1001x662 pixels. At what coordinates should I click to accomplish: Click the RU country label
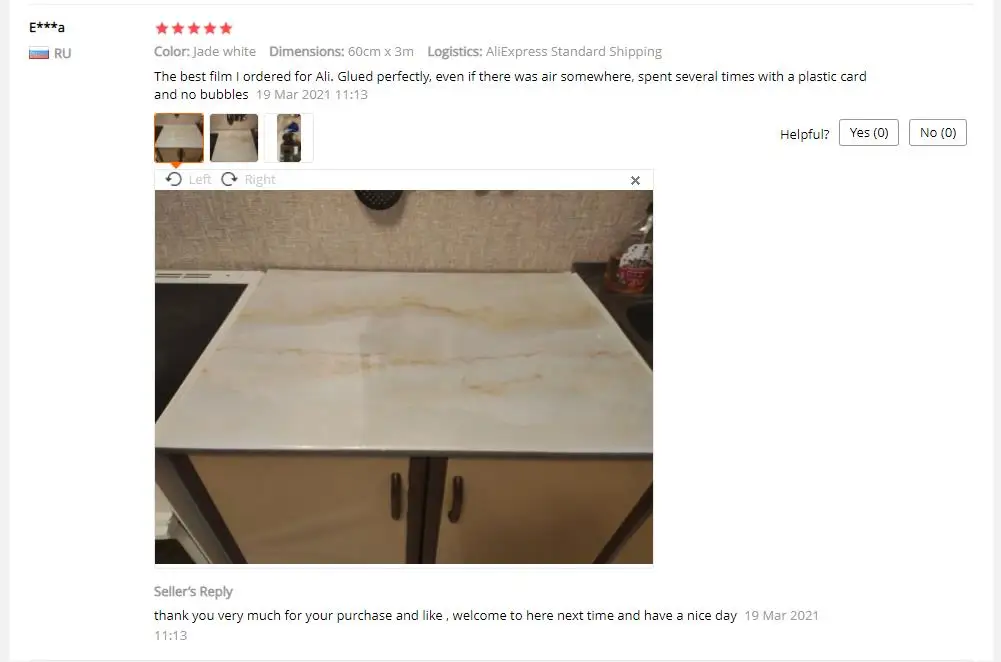pos(63,54)
